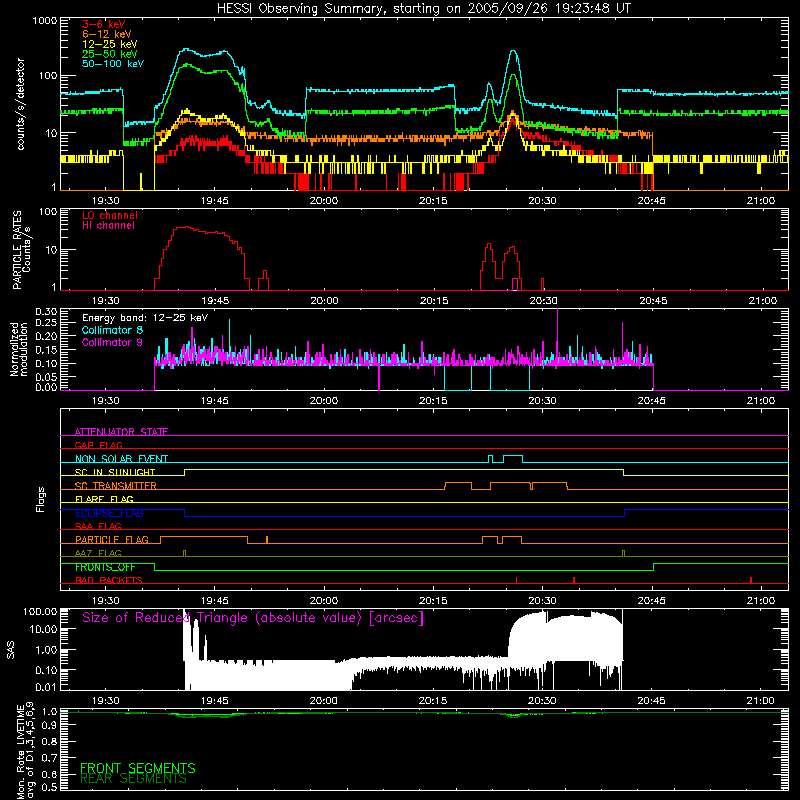The image size is (800, 800).
Task: Click the "20:00" time label under the SAS panel
Action: [x=323, y=701]
